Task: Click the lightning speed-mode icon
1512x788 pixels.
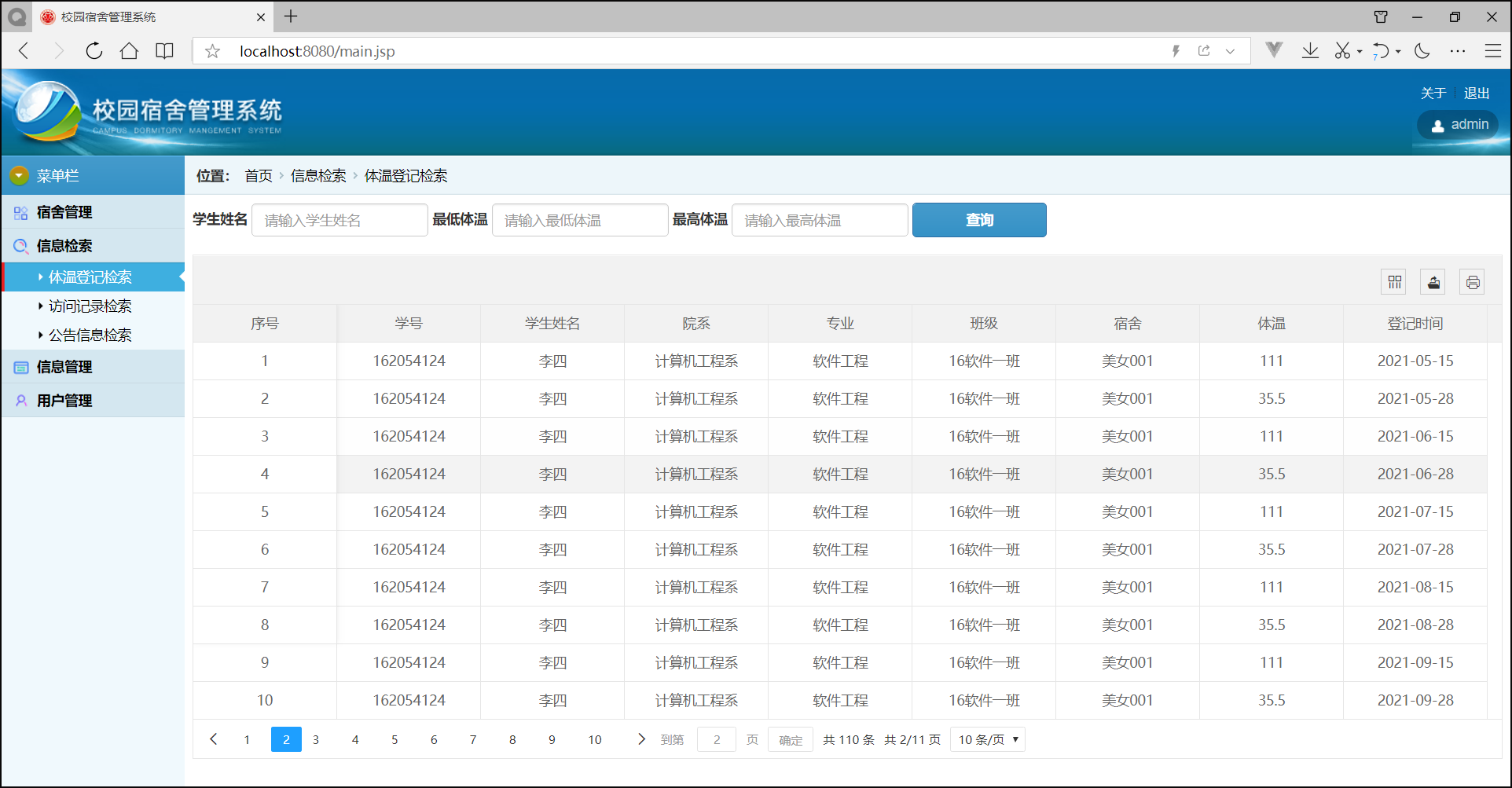Action: click(1176, 51)
